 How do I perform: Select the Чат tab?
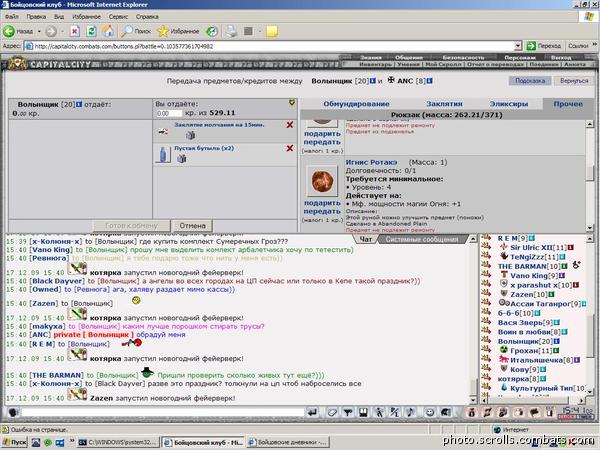click(x=366, y=239)
